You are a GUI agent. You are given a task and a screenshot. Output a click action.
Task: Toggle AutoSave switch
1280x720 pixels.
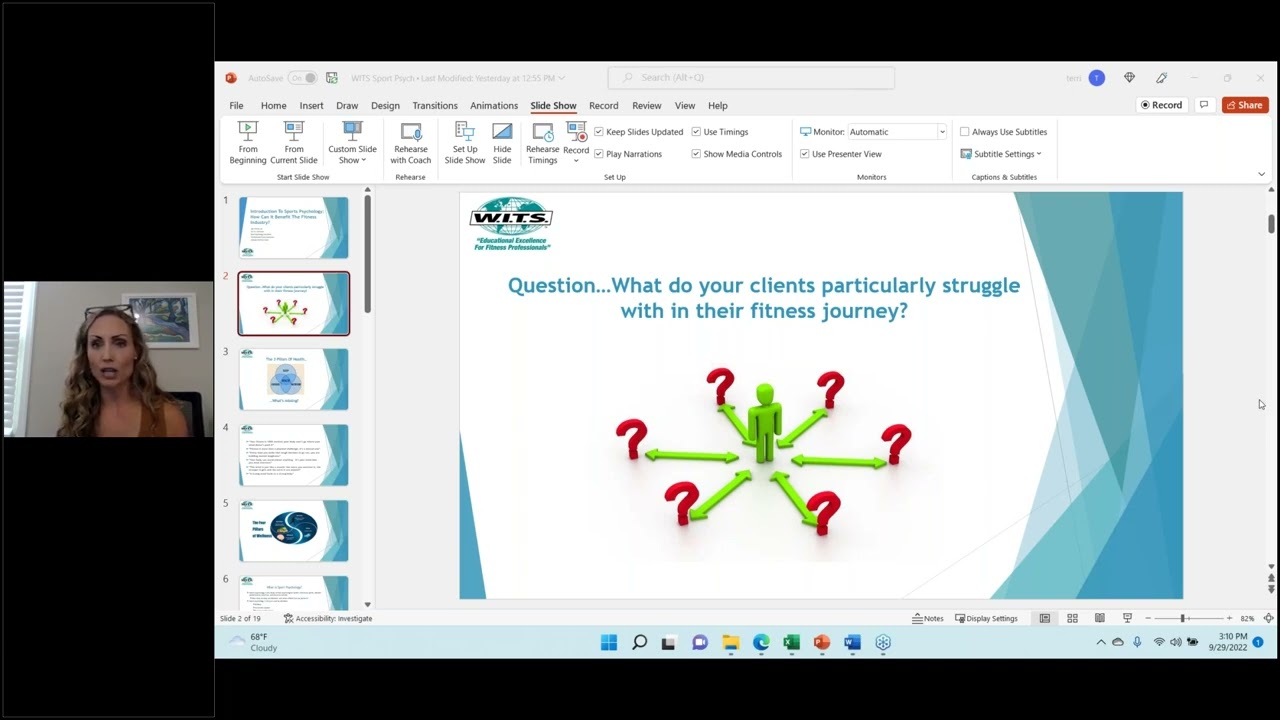click(x=304, y=78)
